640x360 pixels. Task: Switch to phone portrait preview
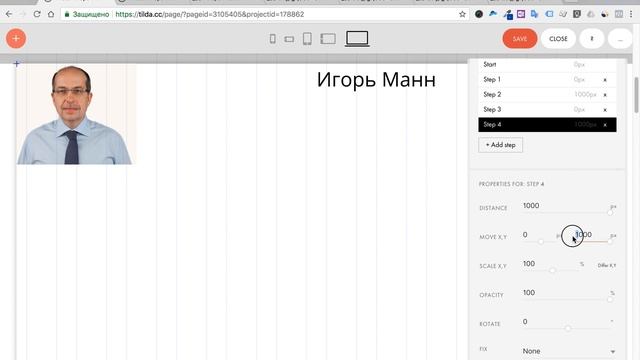coord(272,39)
